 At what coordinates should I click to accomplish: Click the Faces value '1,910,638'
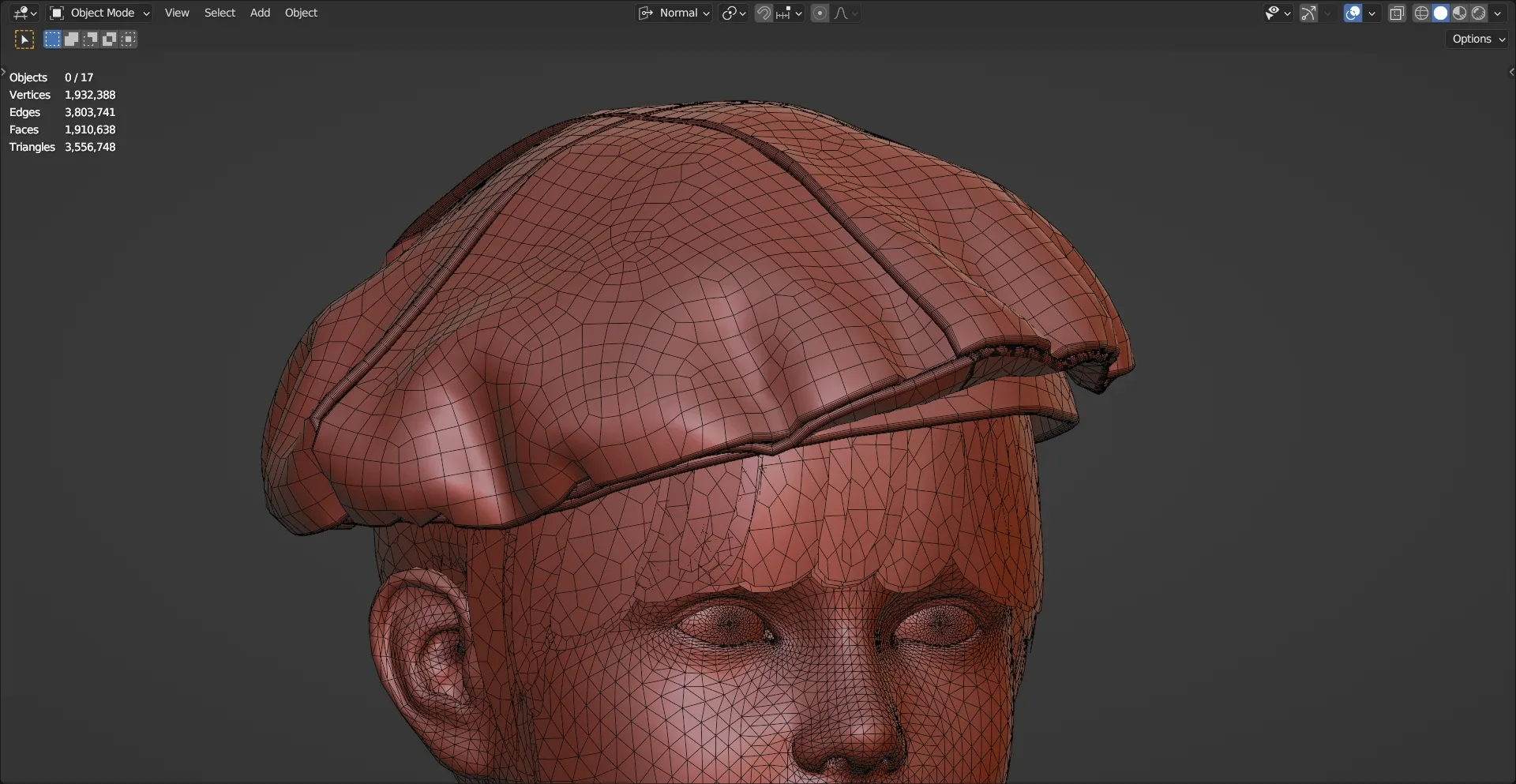(x=90, y=129)
